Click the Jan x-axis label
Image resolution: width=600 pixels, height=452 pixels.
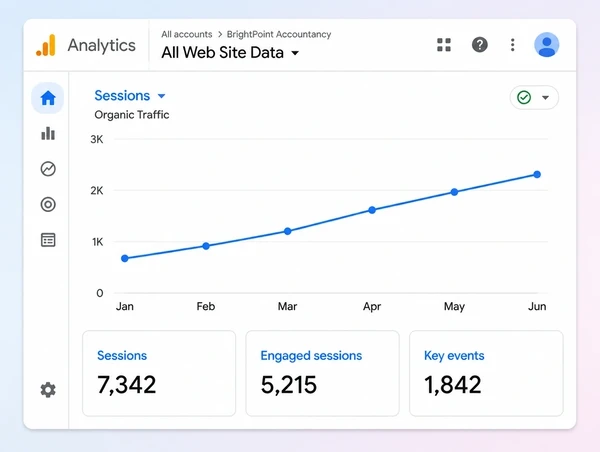(x=125, y=306)
